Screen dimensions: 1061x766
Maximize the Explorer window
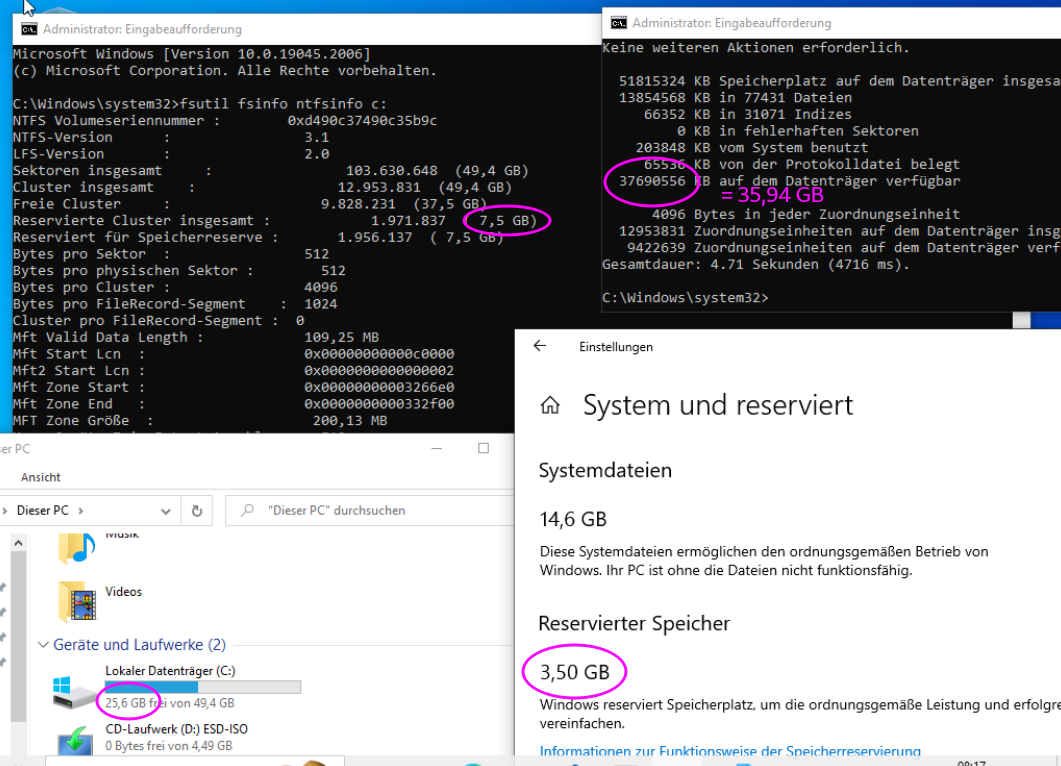[x=482, y=448]
